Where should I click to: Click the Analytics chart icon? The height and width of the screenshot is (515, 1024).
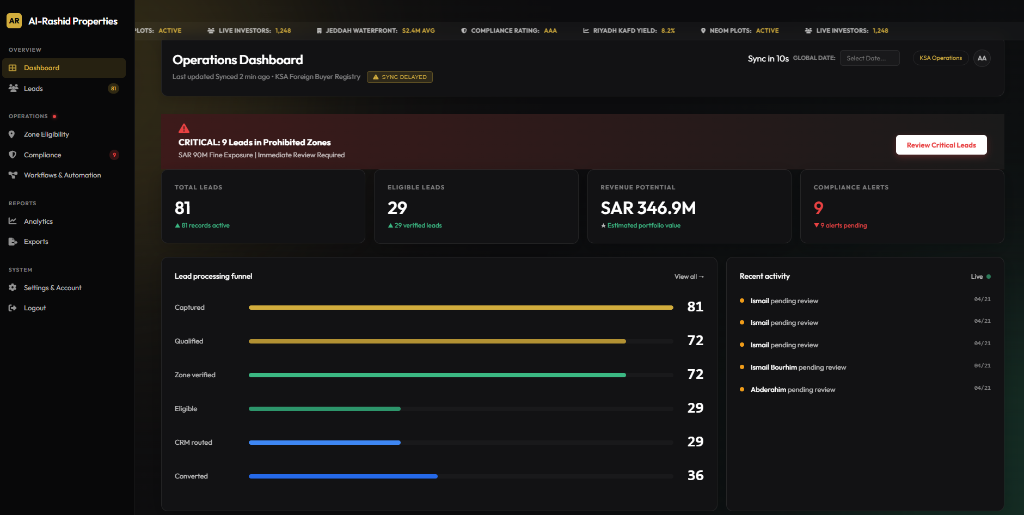pyautogui.click(x=12, y=221)
